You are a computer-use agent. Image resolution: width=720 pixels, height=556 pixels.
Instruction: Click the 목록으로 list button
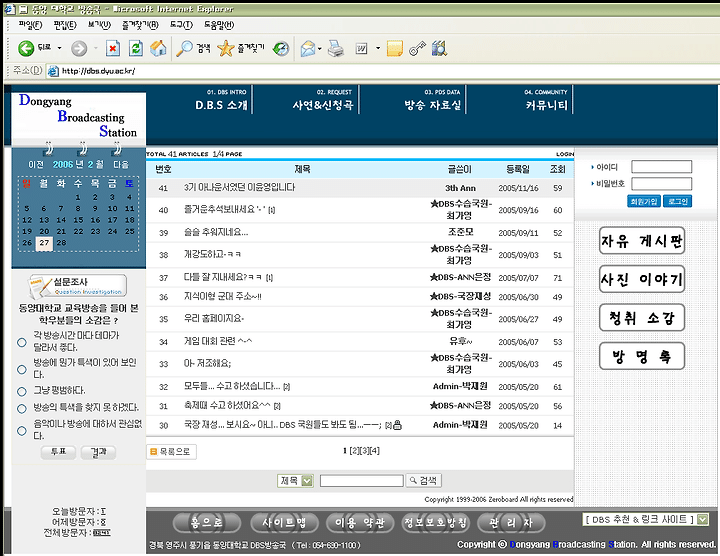click(x=171, y=452)
